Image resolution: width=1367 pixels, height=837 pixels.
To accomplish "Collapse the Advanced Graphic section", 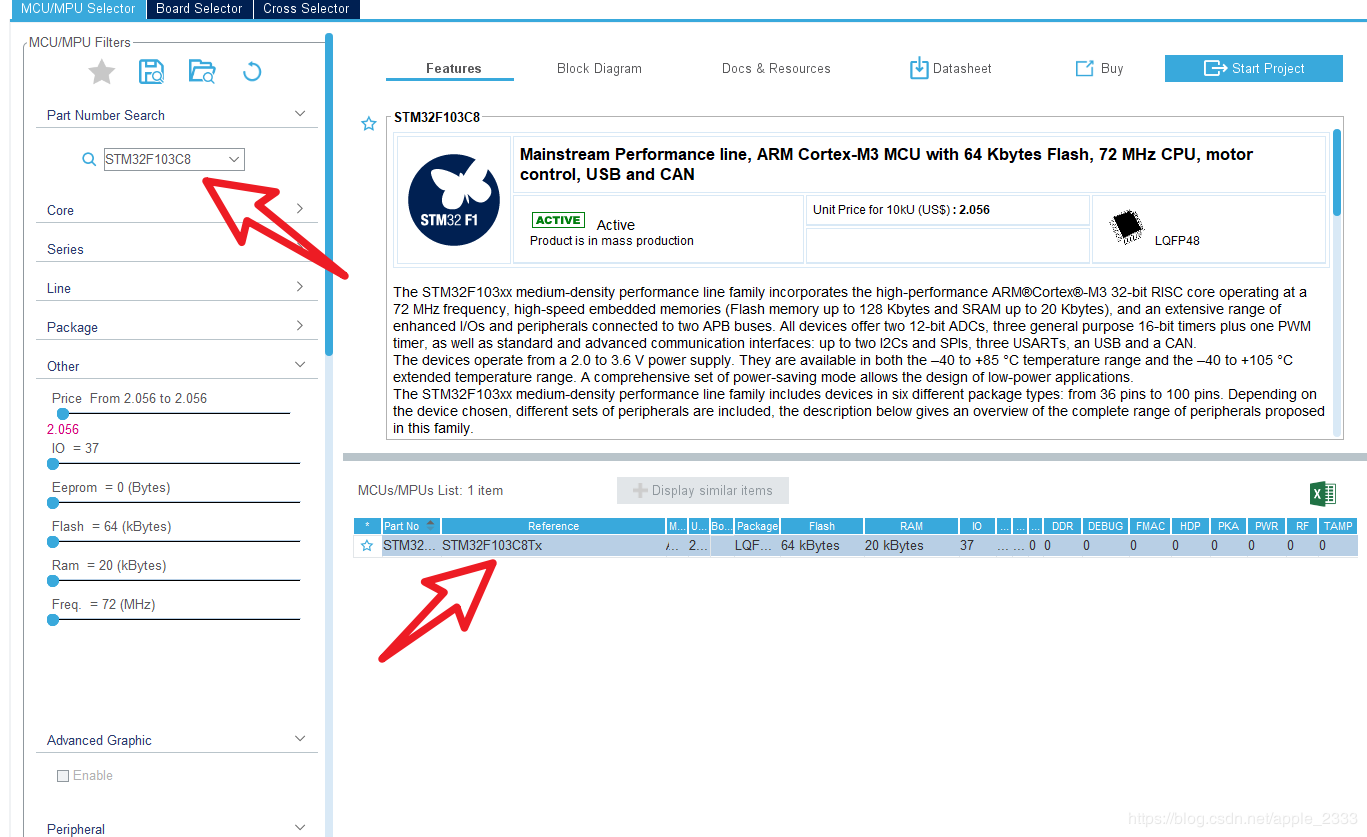I will coord(300,739).
